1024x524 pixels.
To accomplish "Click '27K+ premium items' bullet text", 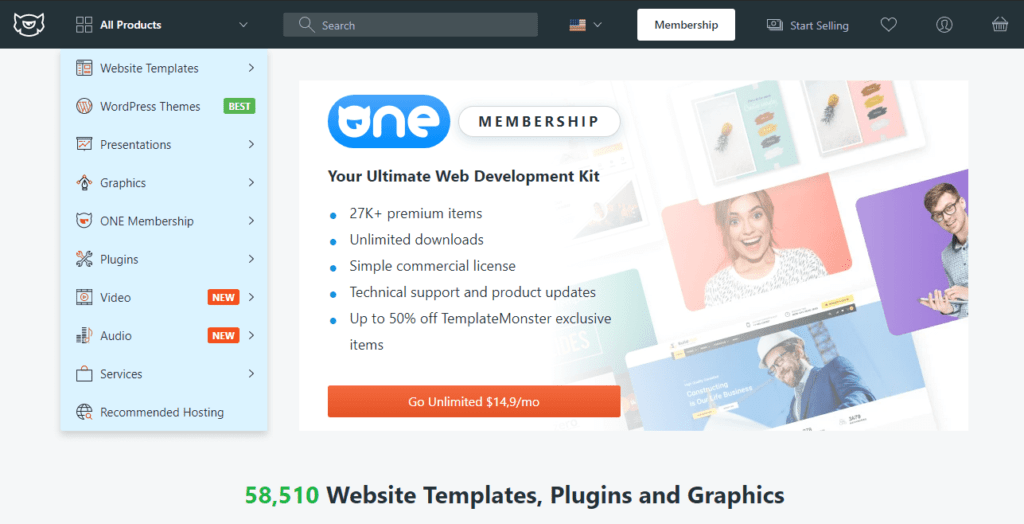I will coord(416,214).
